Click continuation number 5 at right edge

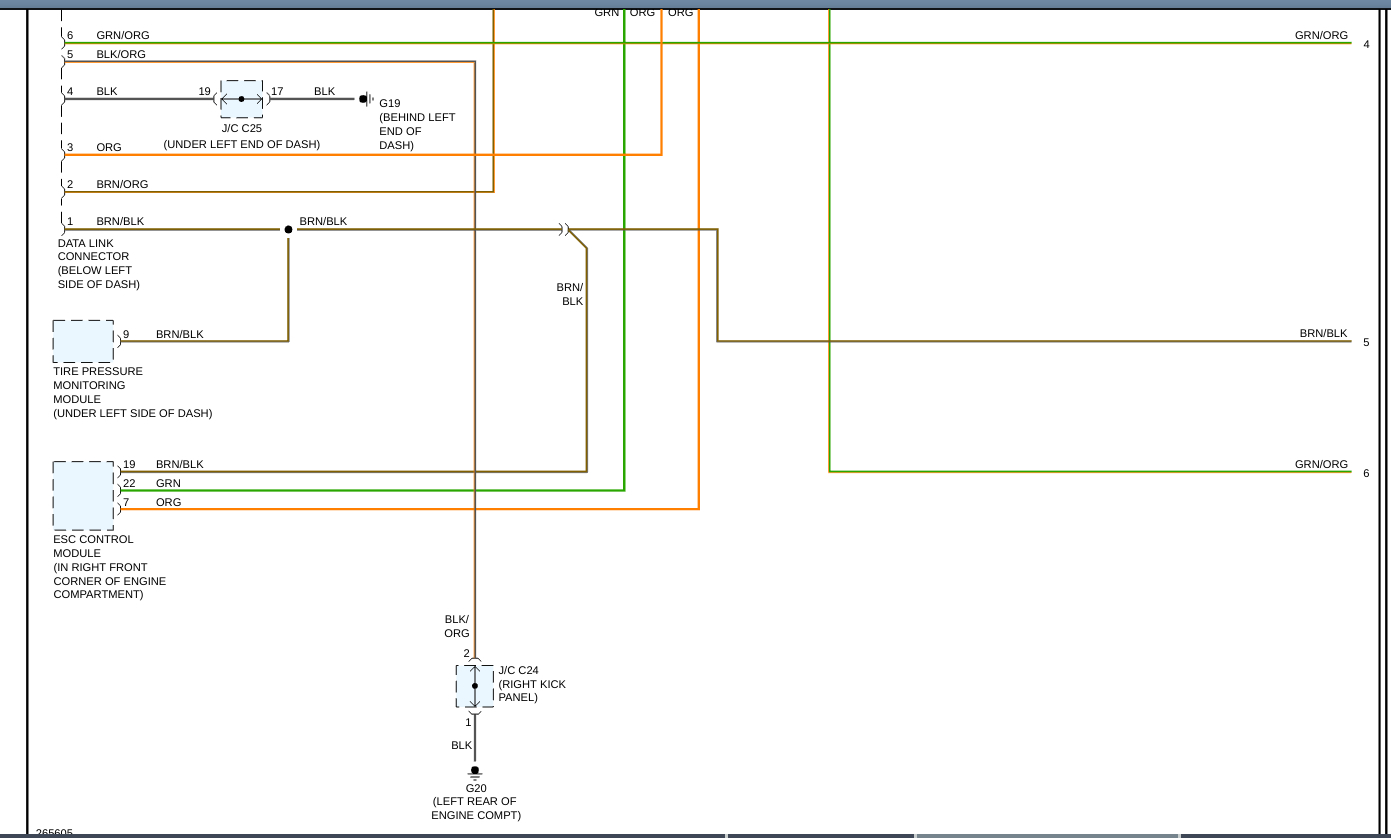click(1366, 342)
